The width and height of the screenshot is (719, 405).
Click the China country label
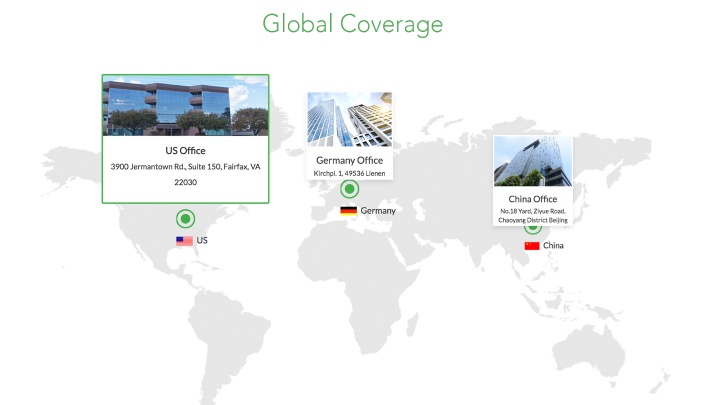pos(553,245)
